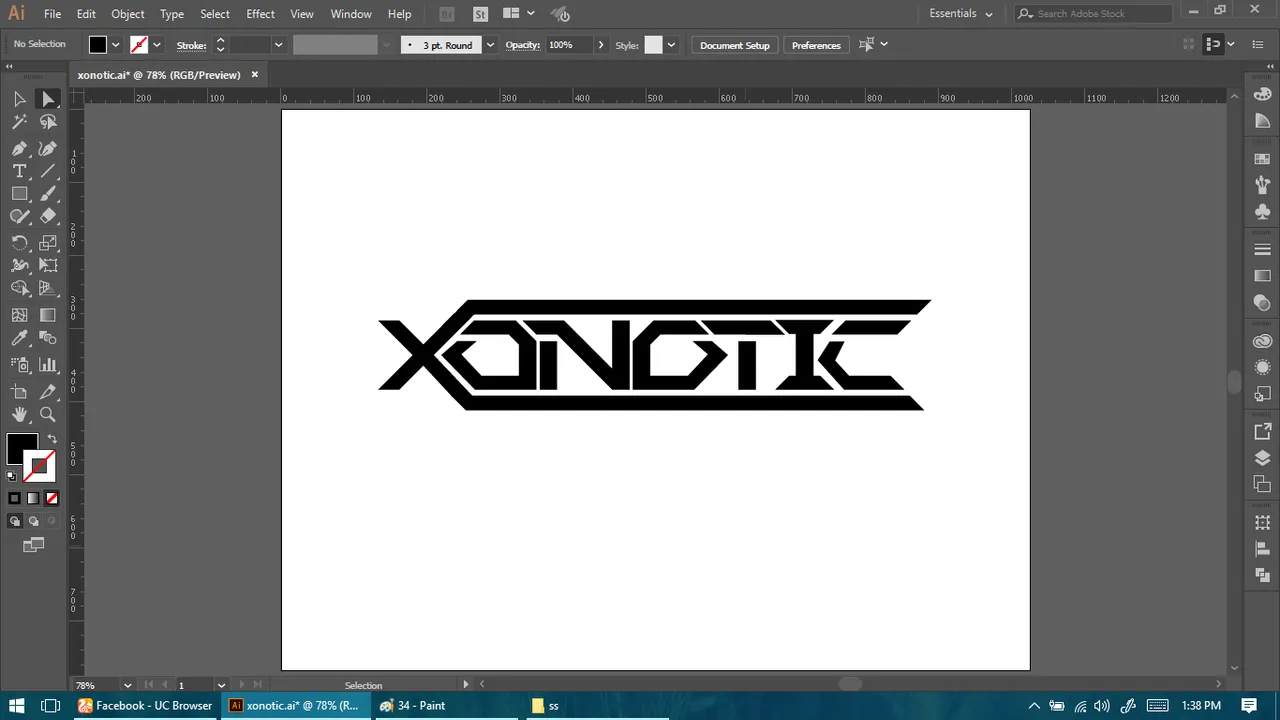This screenshot has width=1280, height=720.
Task: Select the Eraser tool
Action: point(48,216)
